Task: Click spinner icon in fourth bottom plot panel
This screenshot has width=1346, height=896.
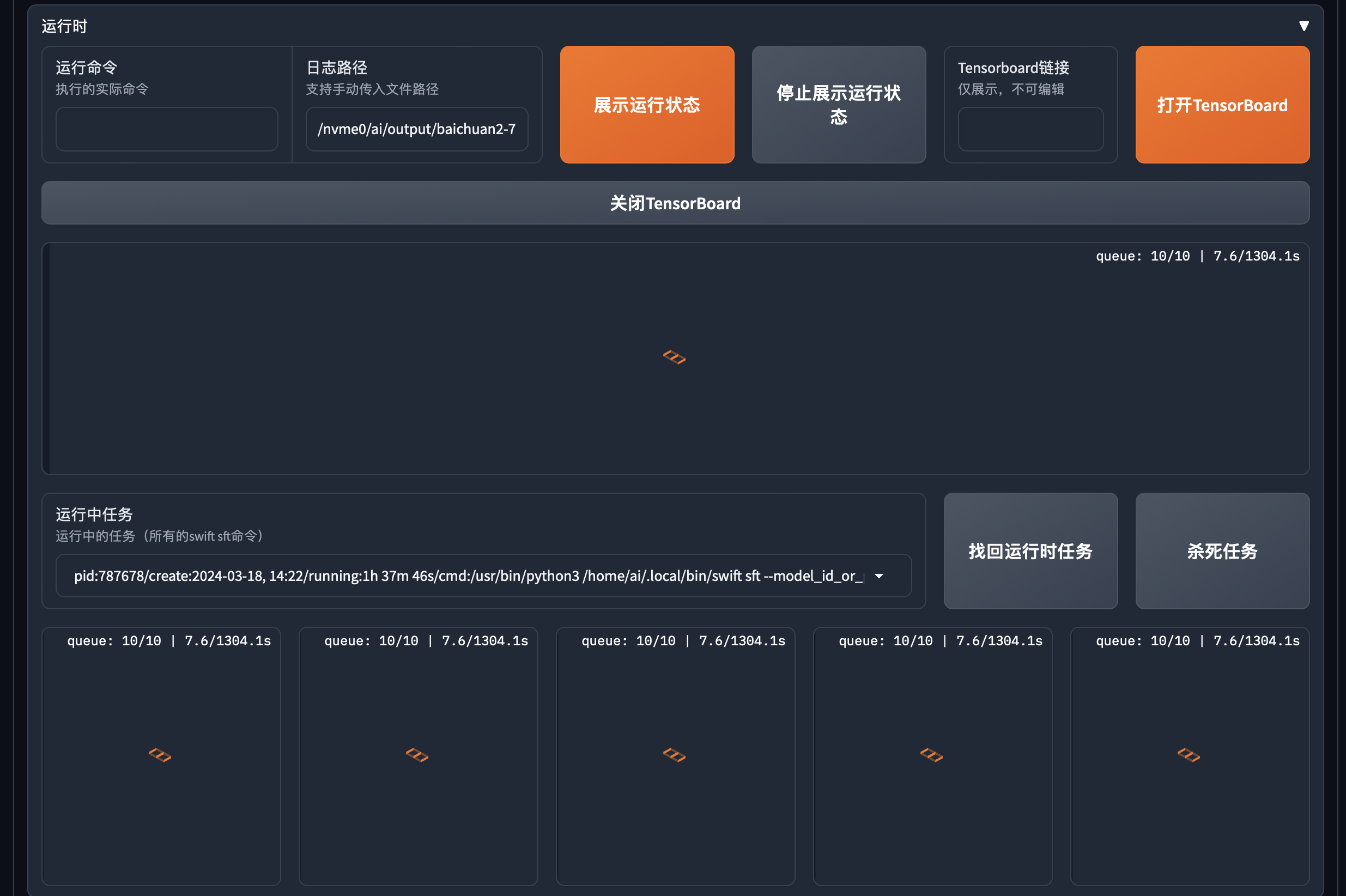Action: (x=931, y=755)
